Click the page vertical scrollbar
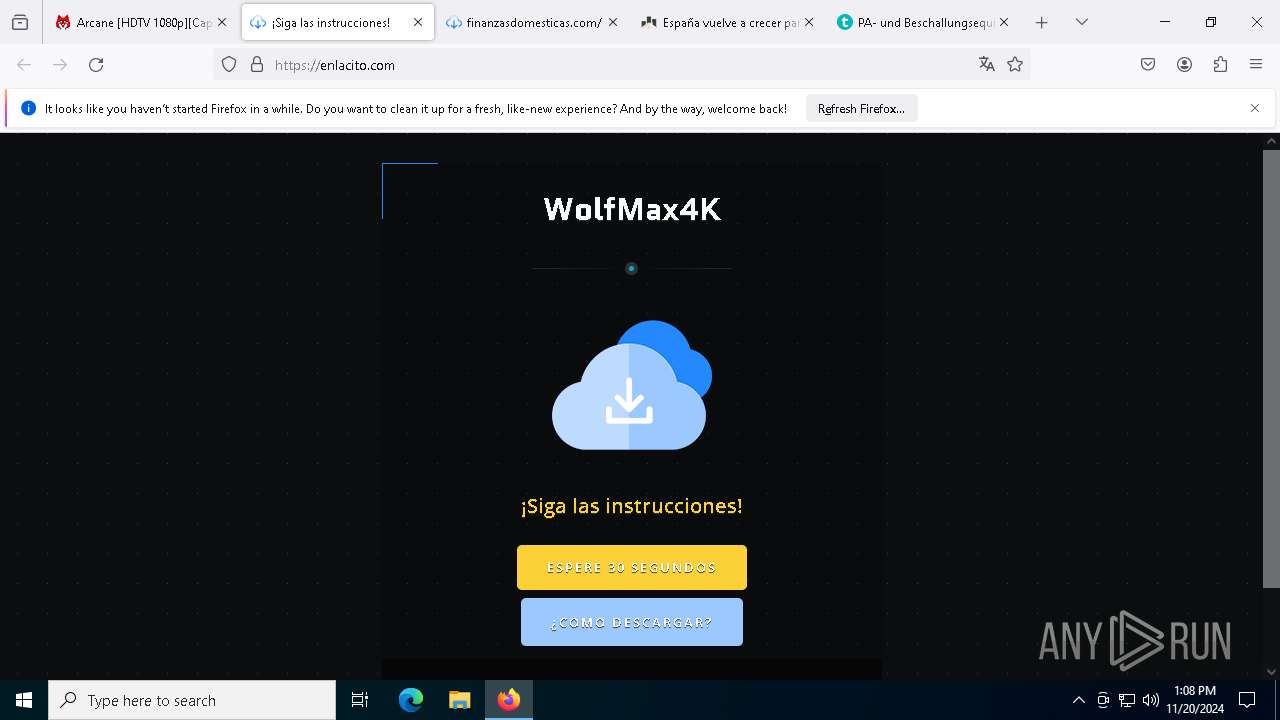 [x=1271, y=368]
